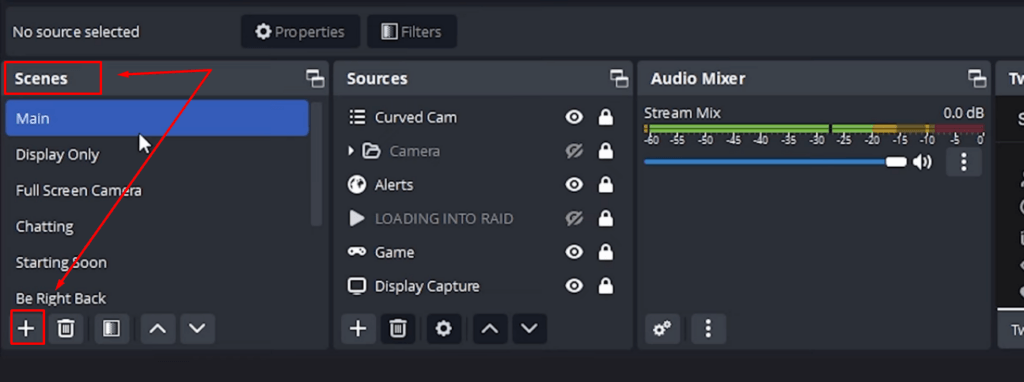Click the Stream Mix level meter
Screen dimensions: 1024x382
[x=814, y=129]
